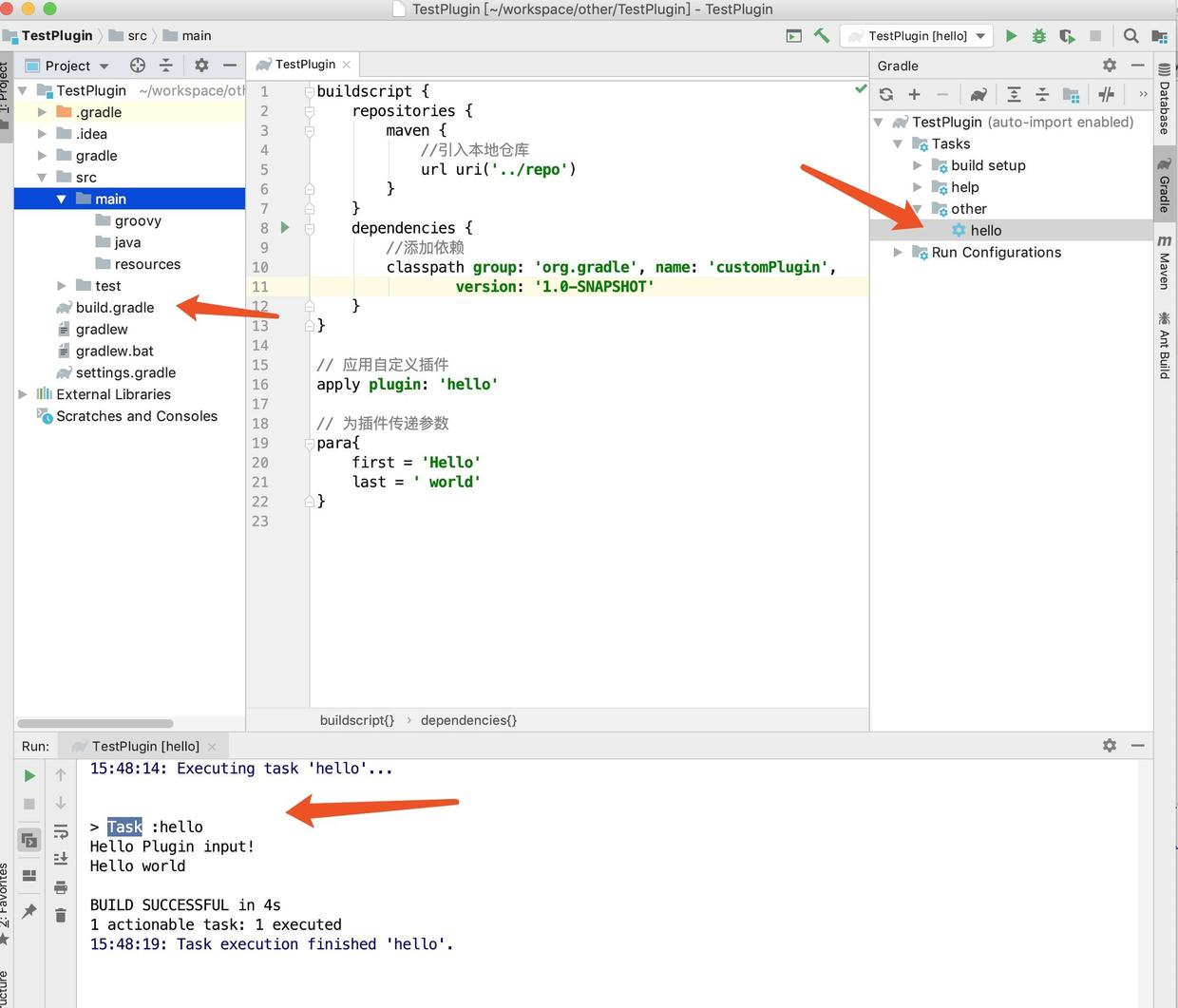Click the buildscript{} editor breadcrumb

pyautogui.click(x=357, y=720)
